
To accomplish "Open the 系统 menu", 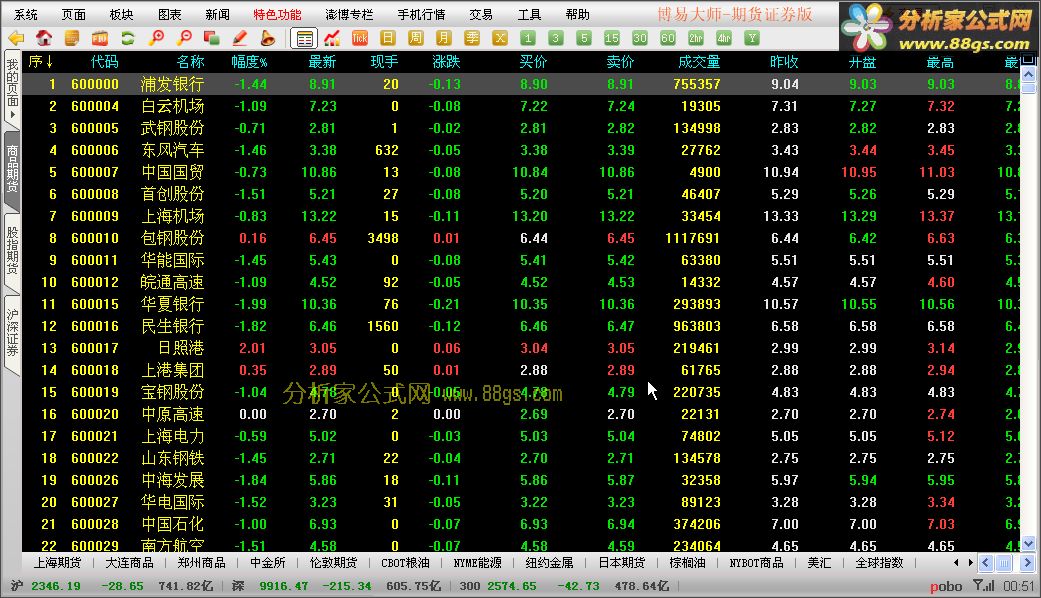I will click(26, 15).
